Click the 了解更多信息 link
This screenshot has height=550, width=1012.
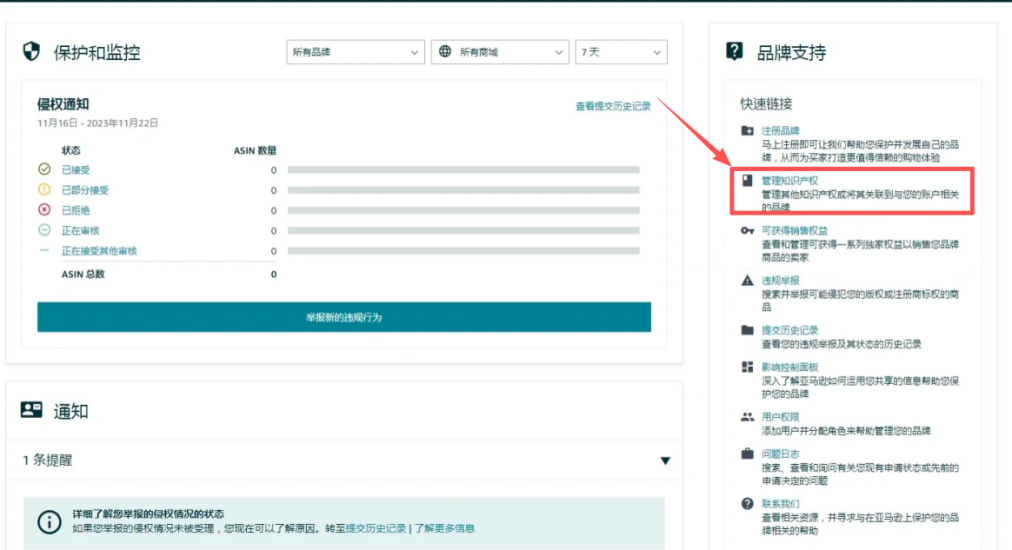click(444, 528)
